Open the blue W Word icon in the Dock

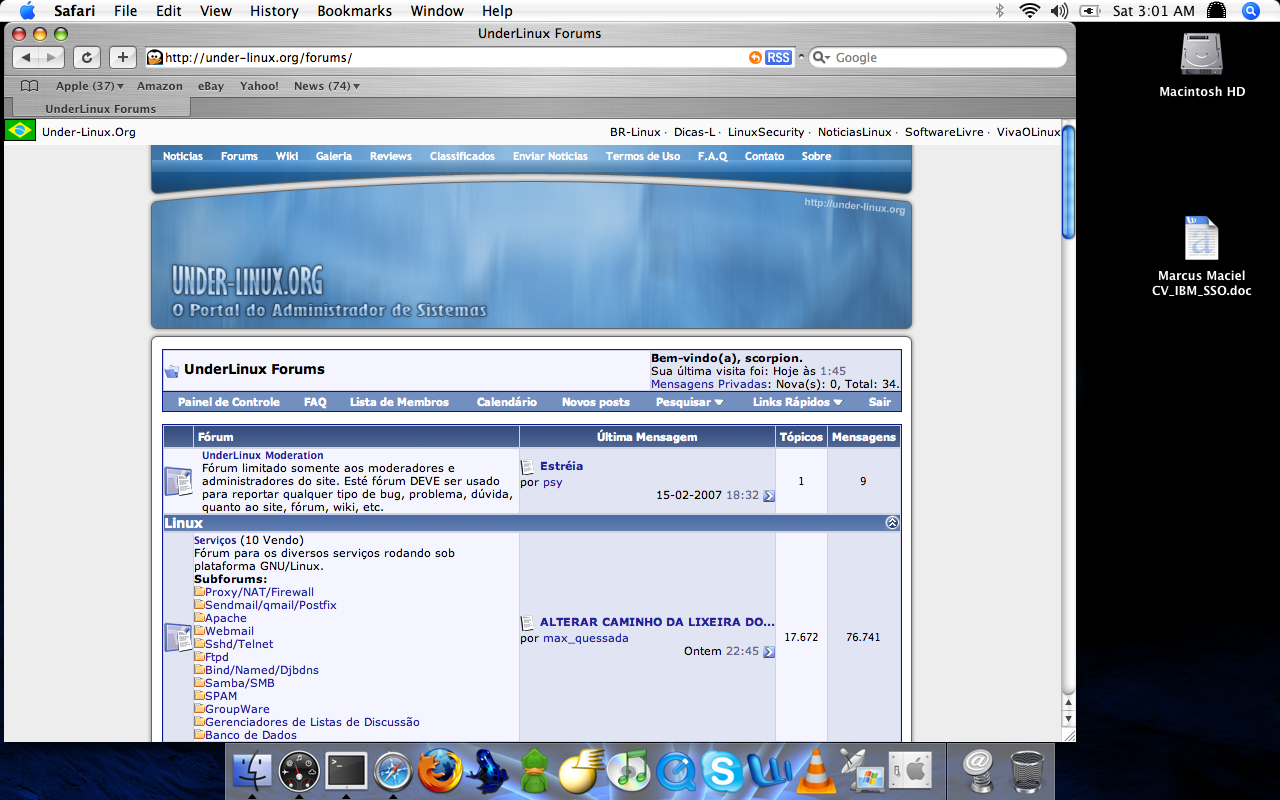769,771
